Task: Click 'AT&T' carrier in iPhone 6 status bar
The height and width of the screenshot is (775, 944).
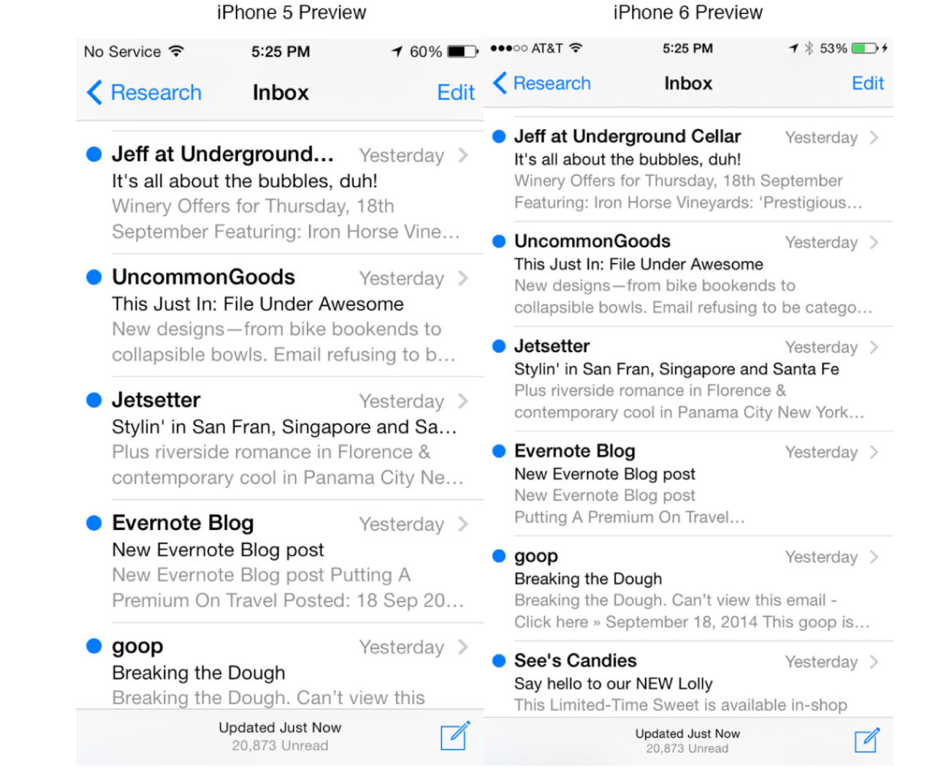Action: [x=547, y=48]
